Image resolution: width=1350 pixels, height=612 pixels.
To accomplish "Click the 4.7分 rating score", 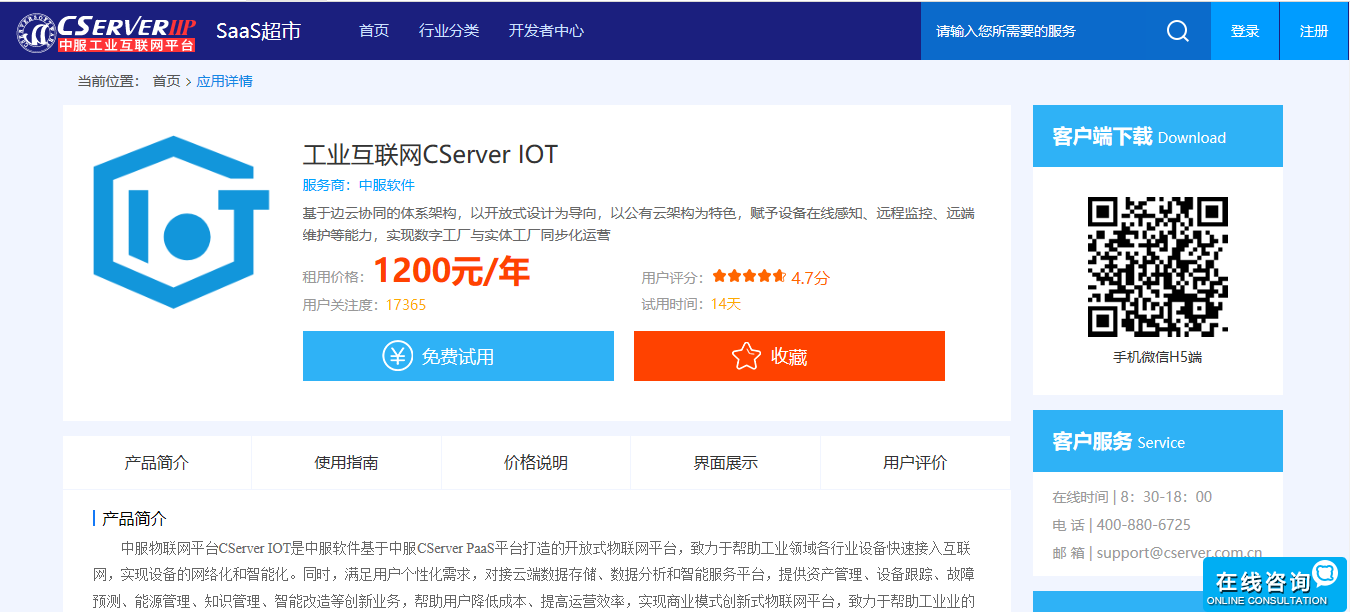I will coord(810,278).
